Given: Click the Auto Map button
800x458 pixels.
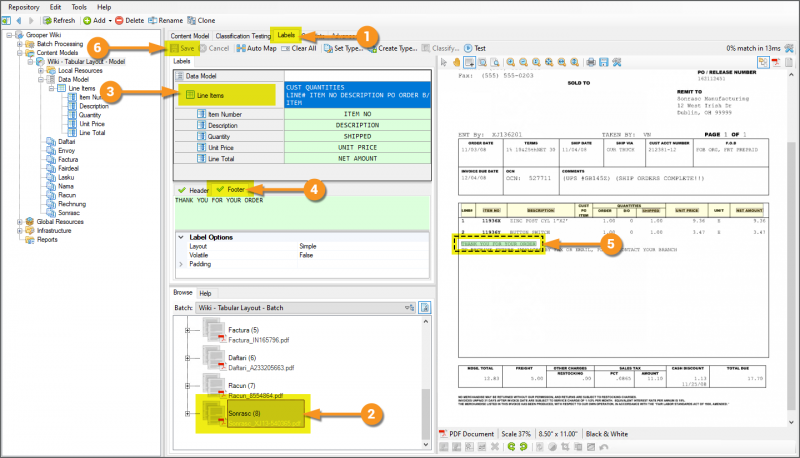Looking at the screenshot, I should [x=256, y=48].
